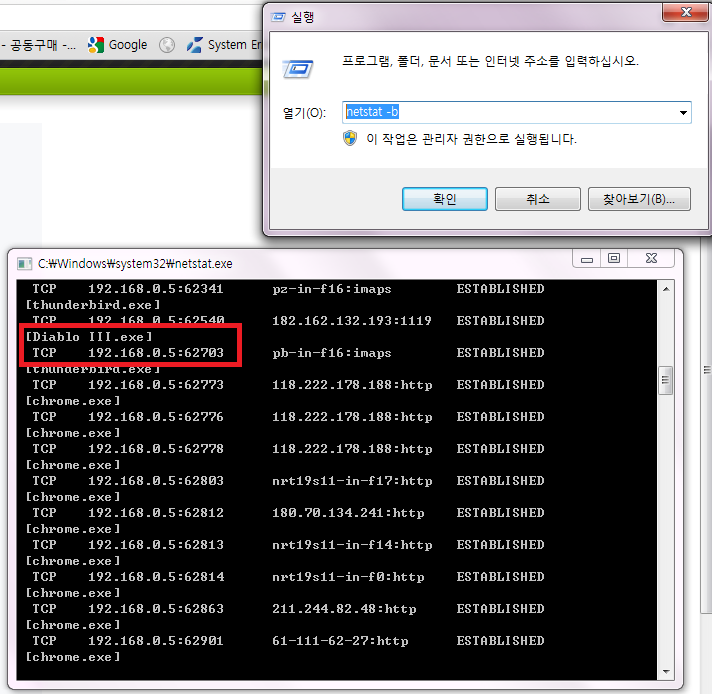Expand the 열기 command history dropdown

click(683, 112)
